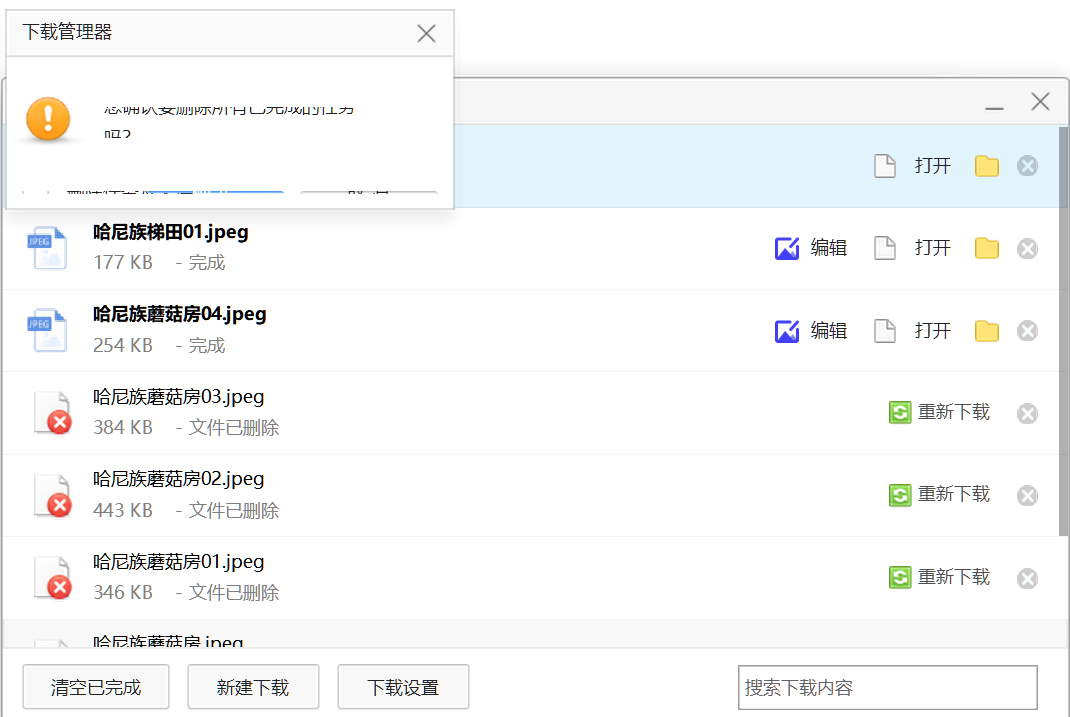Focus the 搜索下载内容 search field
Viewport: 1070px width, 717px height.
(x=887, y=688)
